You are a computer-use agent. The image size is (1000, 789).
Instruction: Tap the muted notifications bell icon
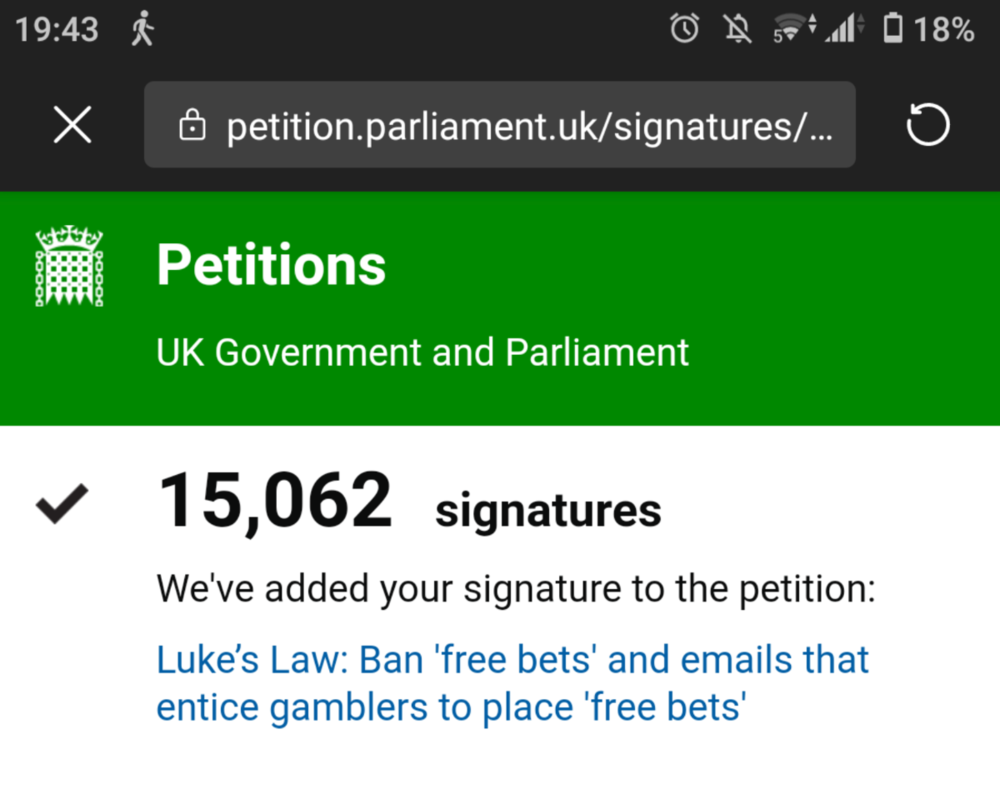point(737,29)
